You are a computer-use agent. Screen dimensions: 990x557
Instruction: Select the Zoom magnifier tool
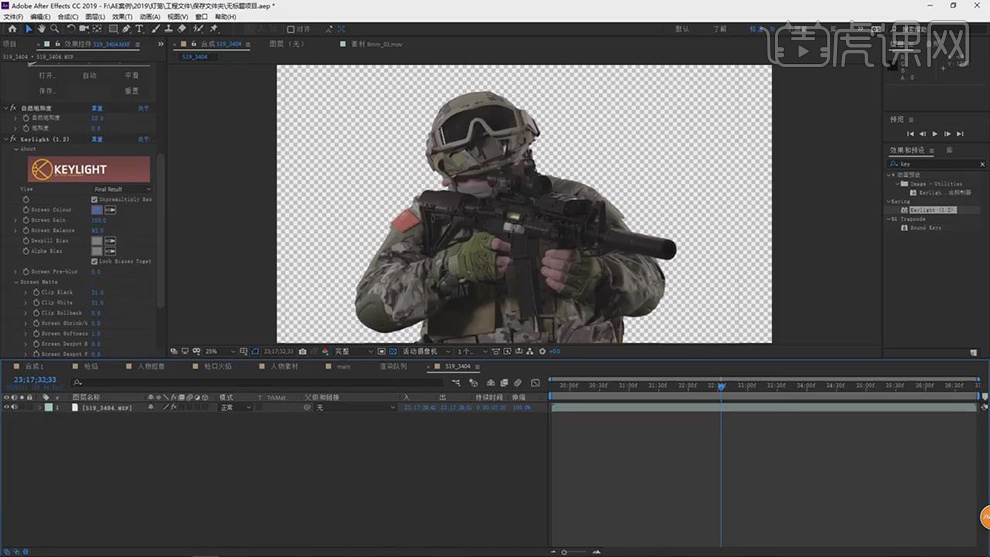(x=53, y=29)
